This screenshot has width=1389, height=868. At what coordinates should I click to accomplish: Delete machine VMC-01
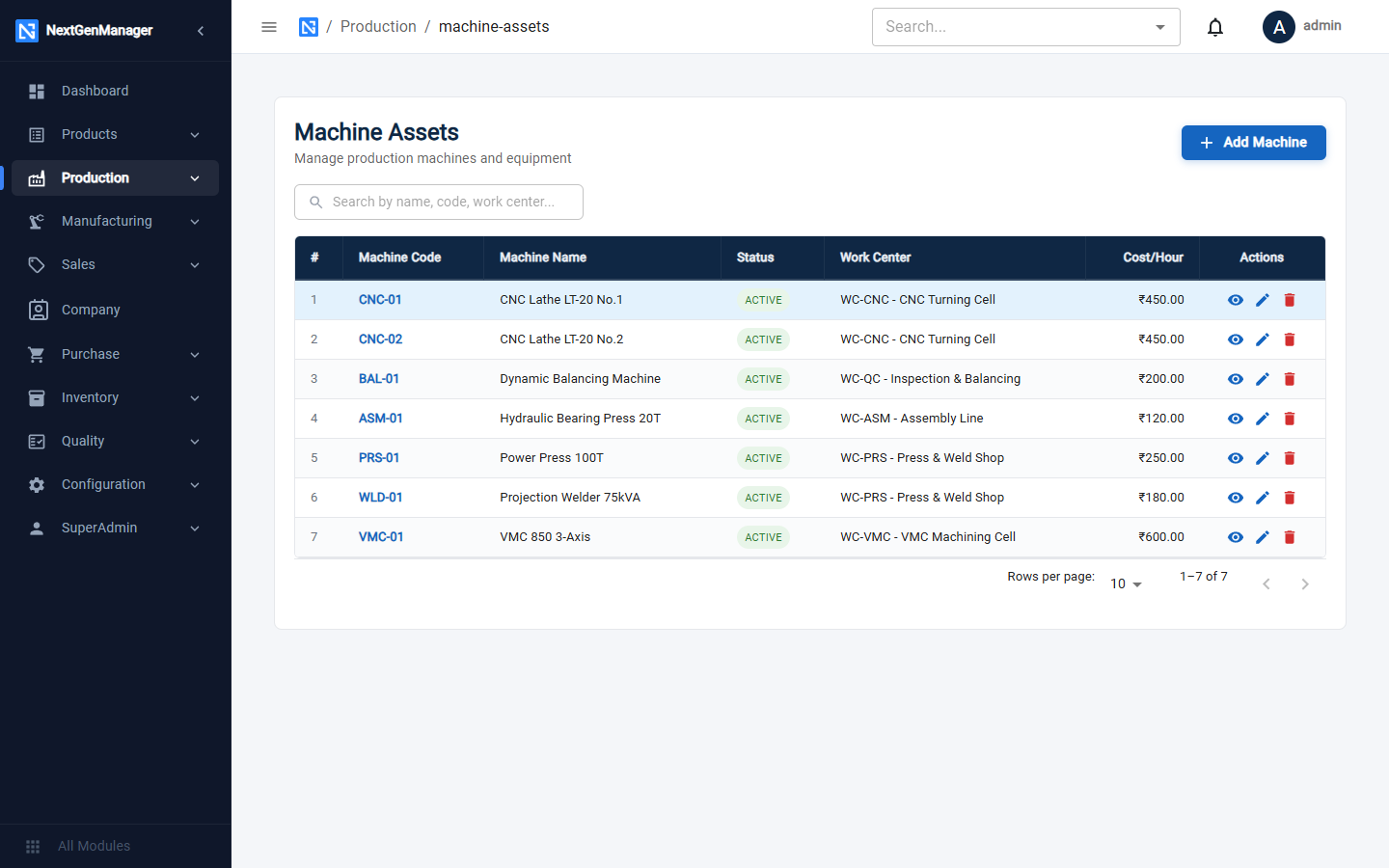click(1290, 537)
